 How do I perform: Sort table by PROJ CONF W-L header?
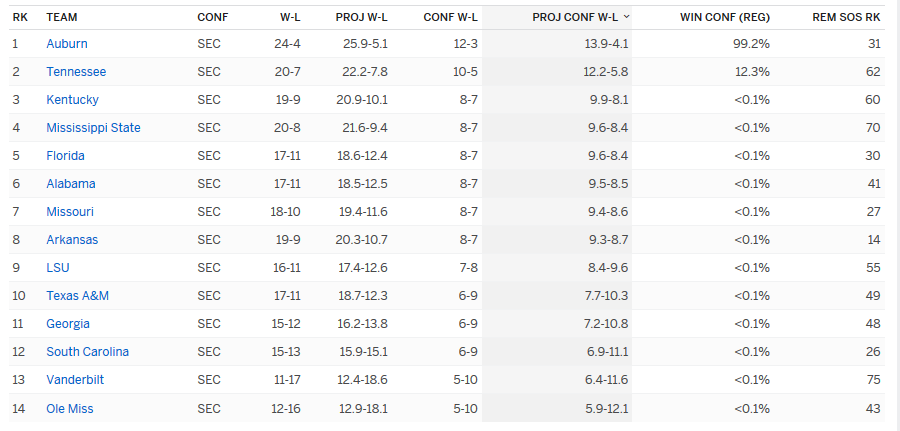pos(575,17)
